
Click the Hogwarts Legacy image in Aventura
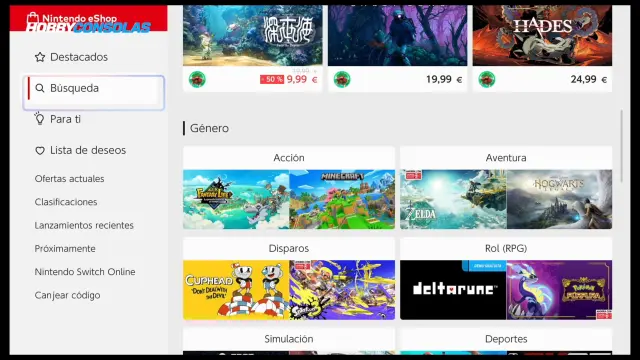pos(559,199)
